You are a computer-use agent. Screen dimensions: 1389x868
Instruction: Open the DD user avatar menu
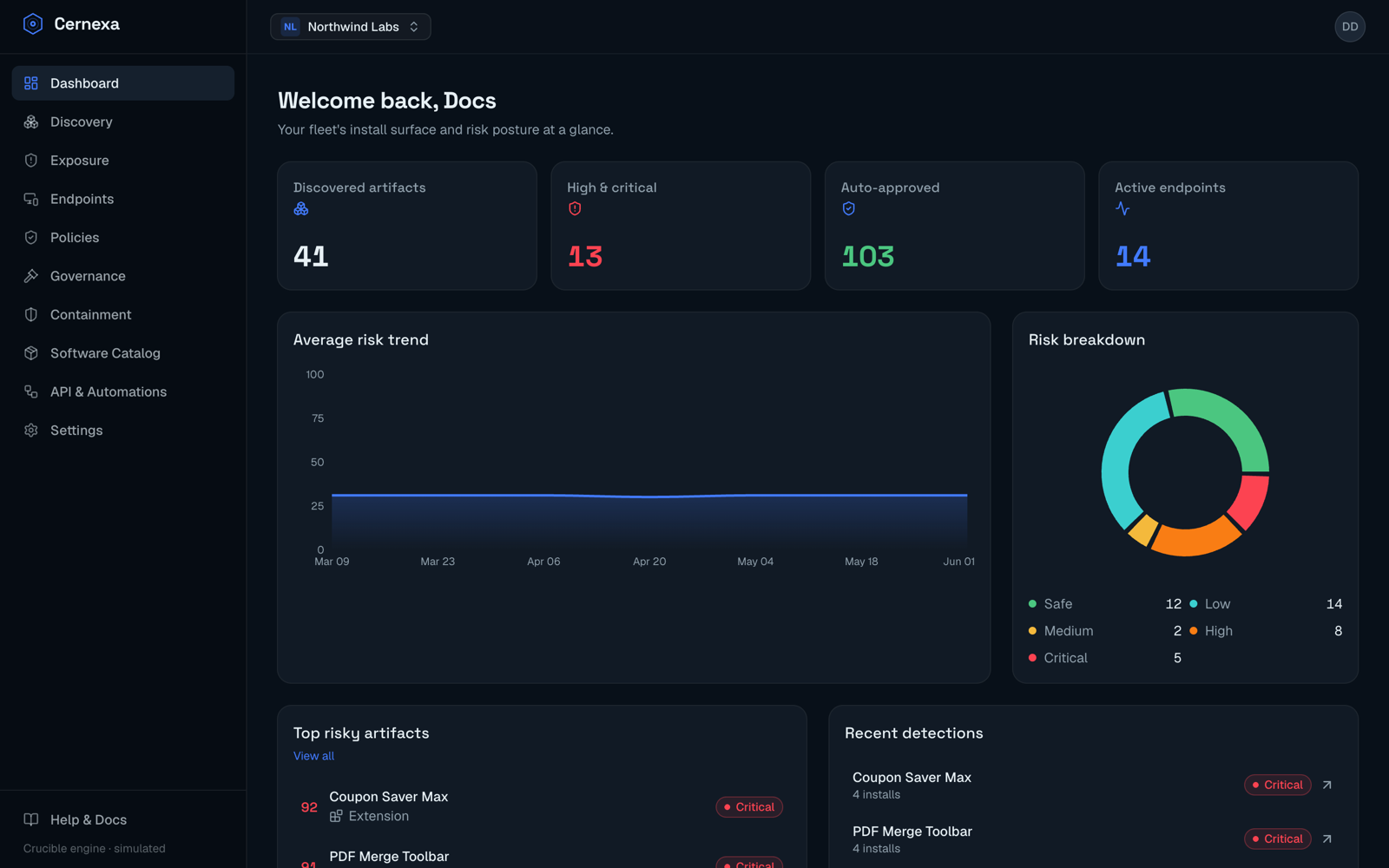tap(1350, 27)
